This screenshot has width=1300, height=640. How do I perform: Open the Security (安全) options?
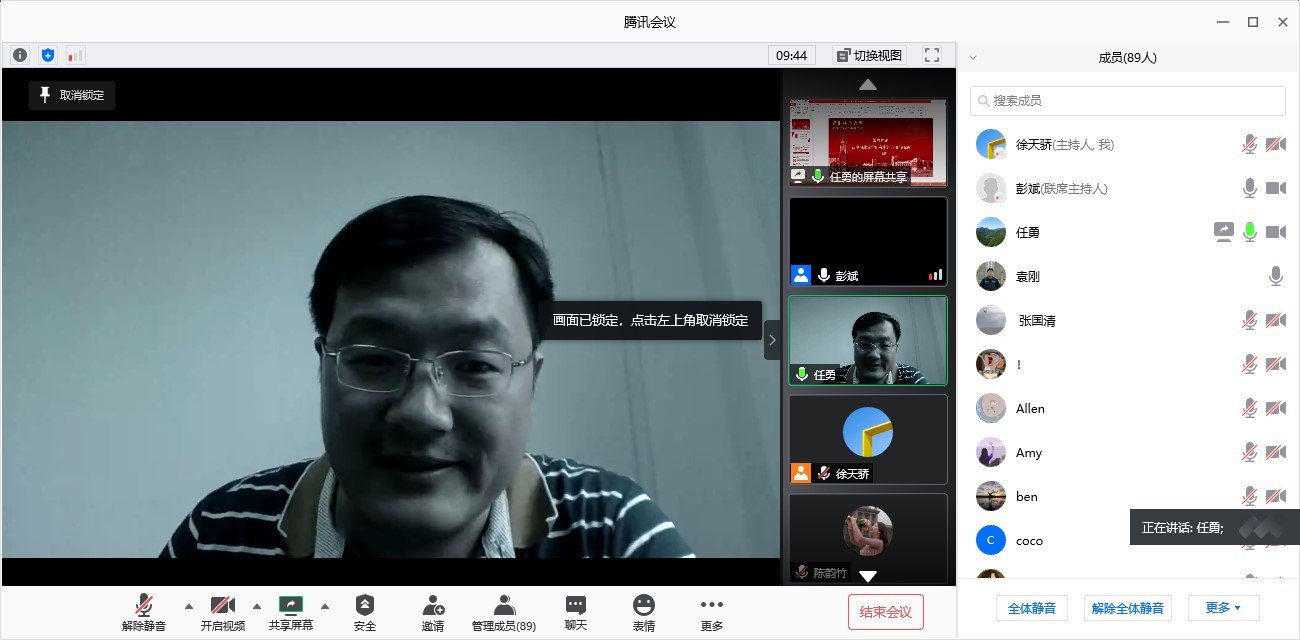coord(365,612)
